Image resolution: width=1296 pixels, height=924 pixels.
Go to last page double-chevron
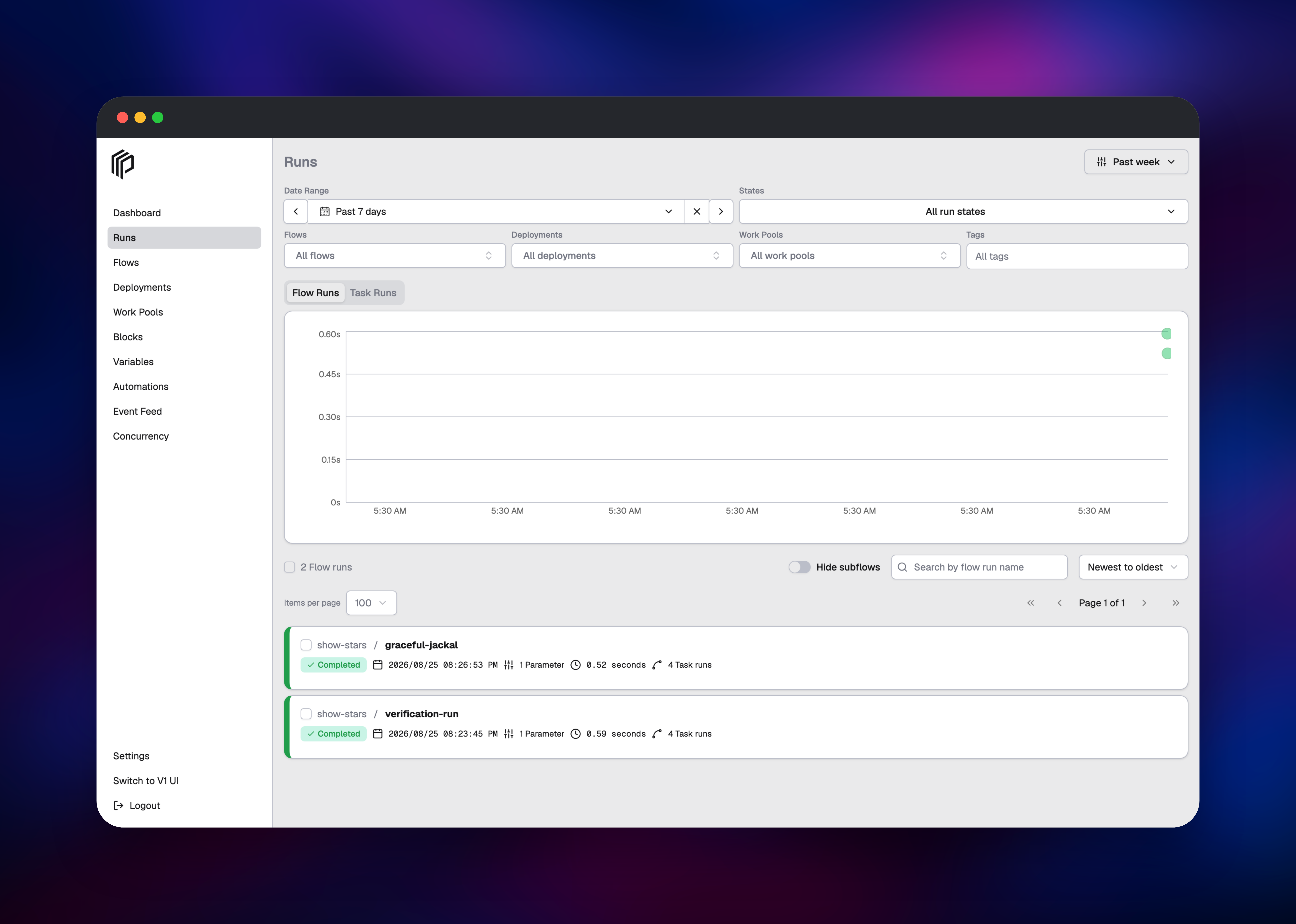pyautogui.click(x=1176, y=603)
